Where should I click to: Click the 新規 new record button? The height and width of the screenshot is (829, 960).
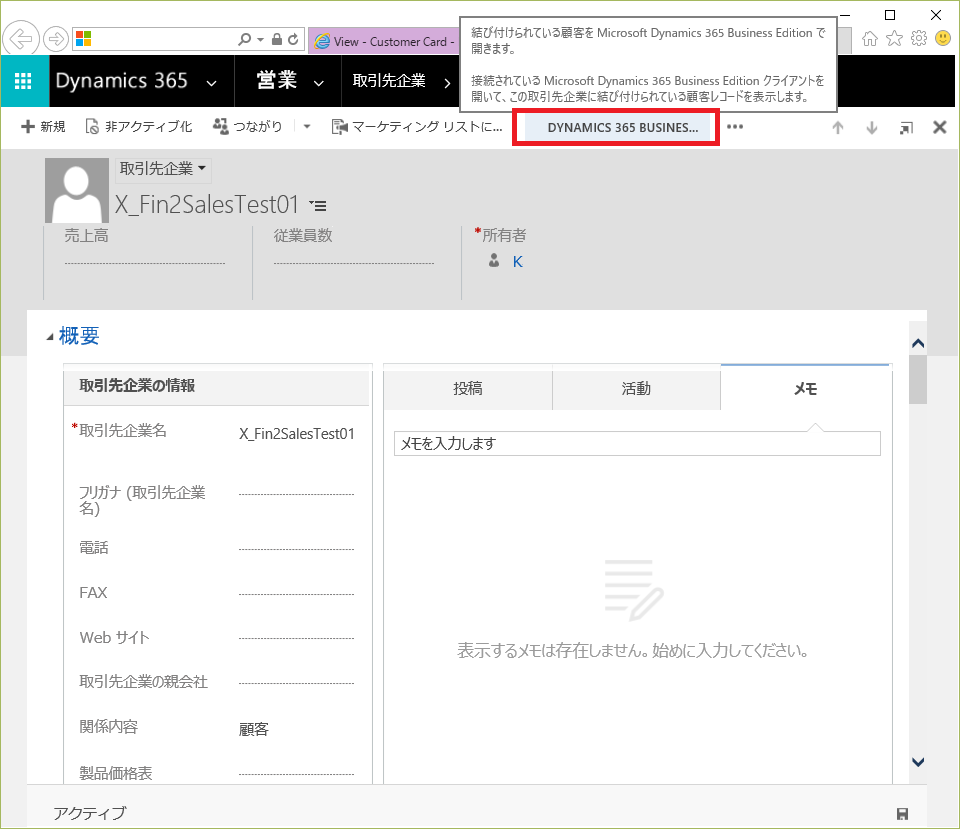[x=43, y=127]
